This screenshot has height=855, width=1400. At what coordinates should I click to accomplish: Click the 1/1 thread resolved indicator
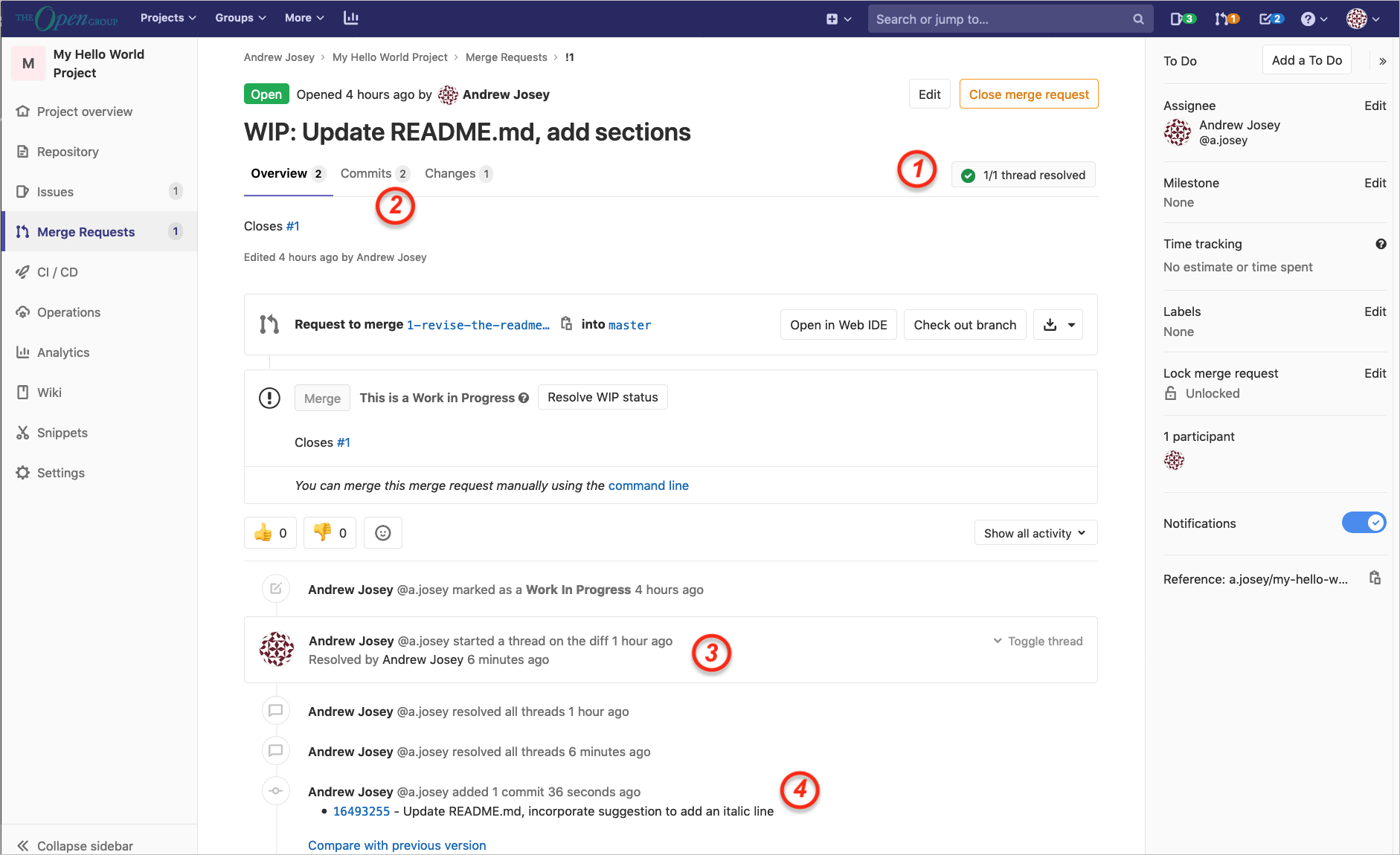[x=1023, y=175]
